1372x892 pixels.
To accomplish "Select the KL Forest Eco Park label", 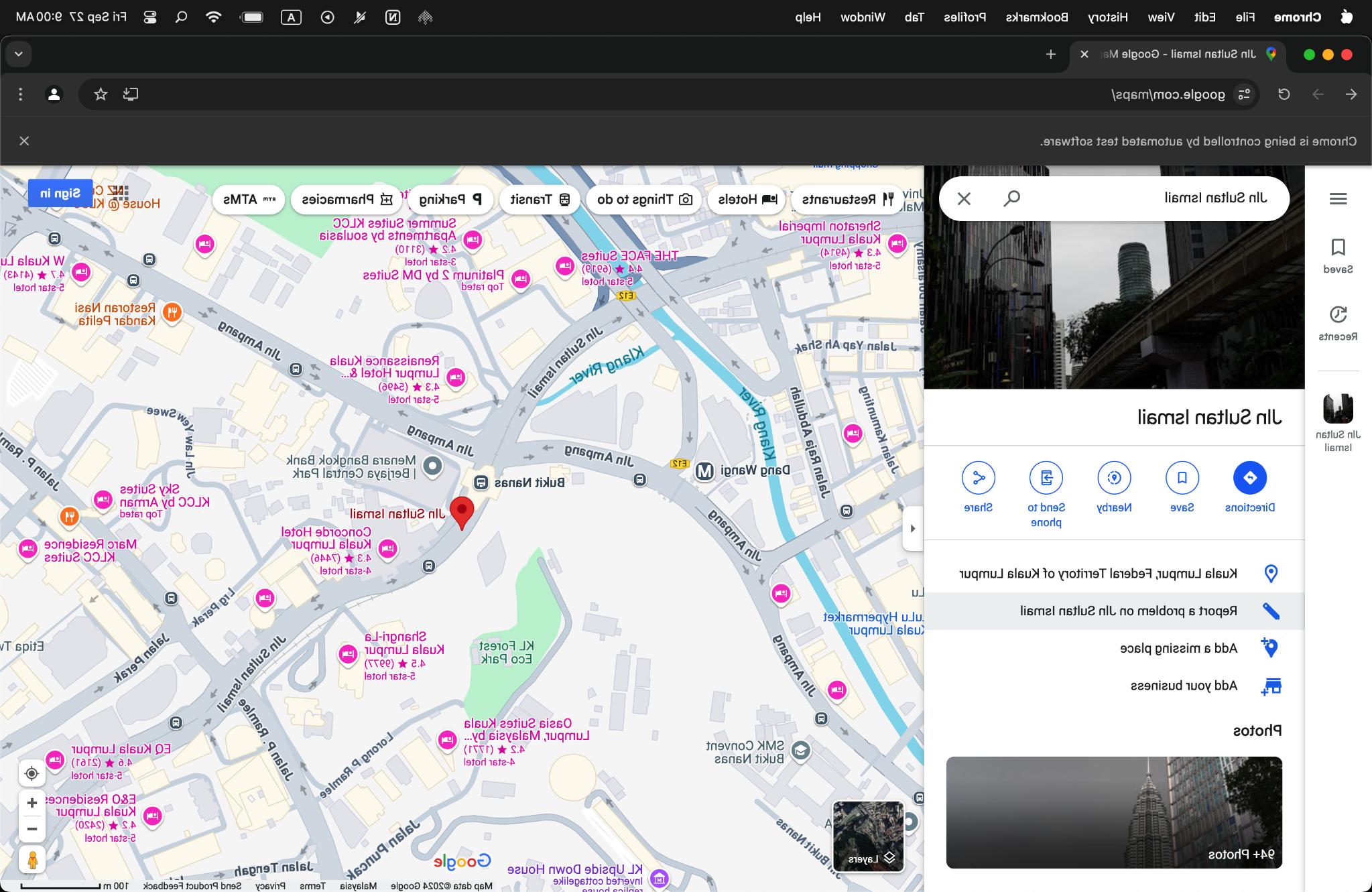I will click(507, 652).
